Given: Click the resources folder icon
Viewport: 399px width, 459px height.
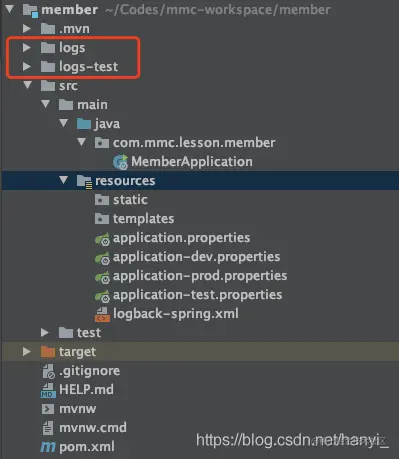Looking at the screenshot, I should tap(84, 181).
